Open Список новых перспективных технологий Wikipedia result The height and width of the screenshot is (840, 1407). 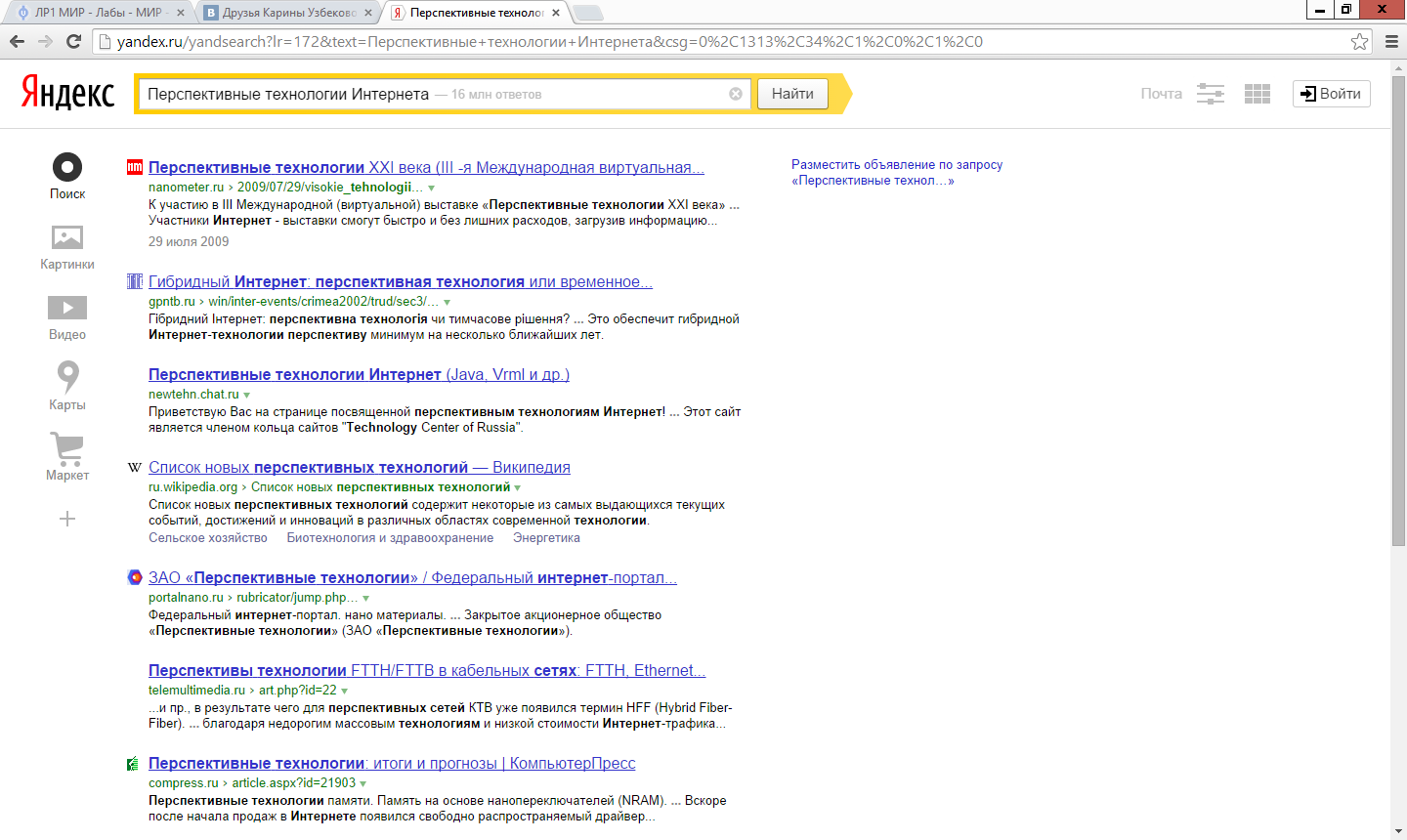(360, 467)
